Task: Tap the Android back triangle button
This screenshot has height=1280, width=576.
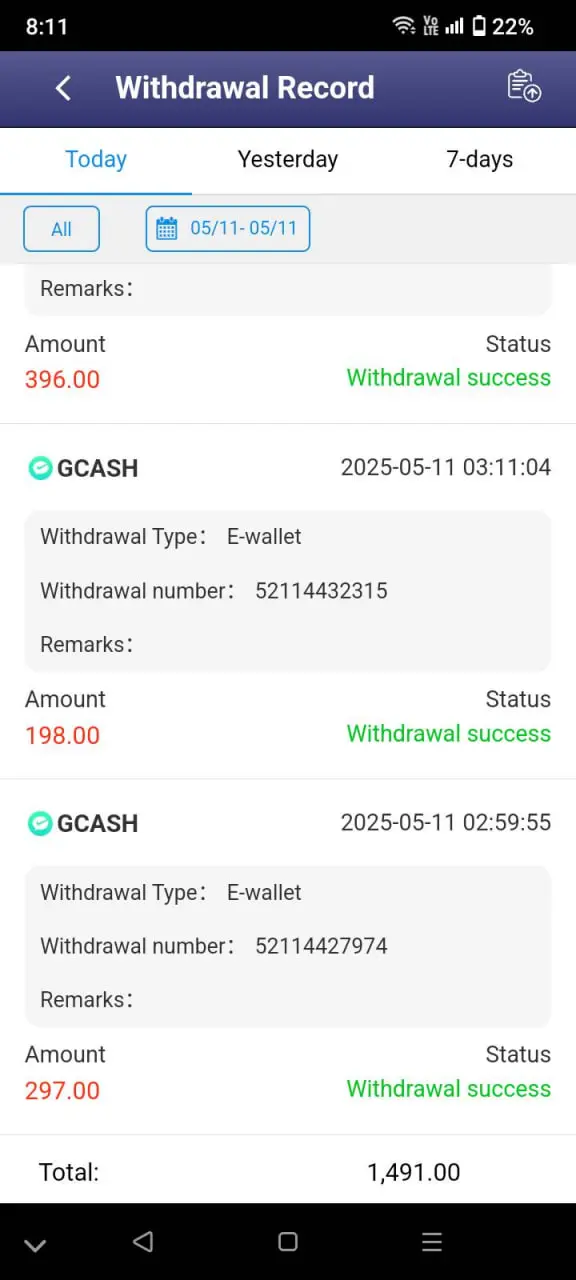Action: (x=143, y=1241)
